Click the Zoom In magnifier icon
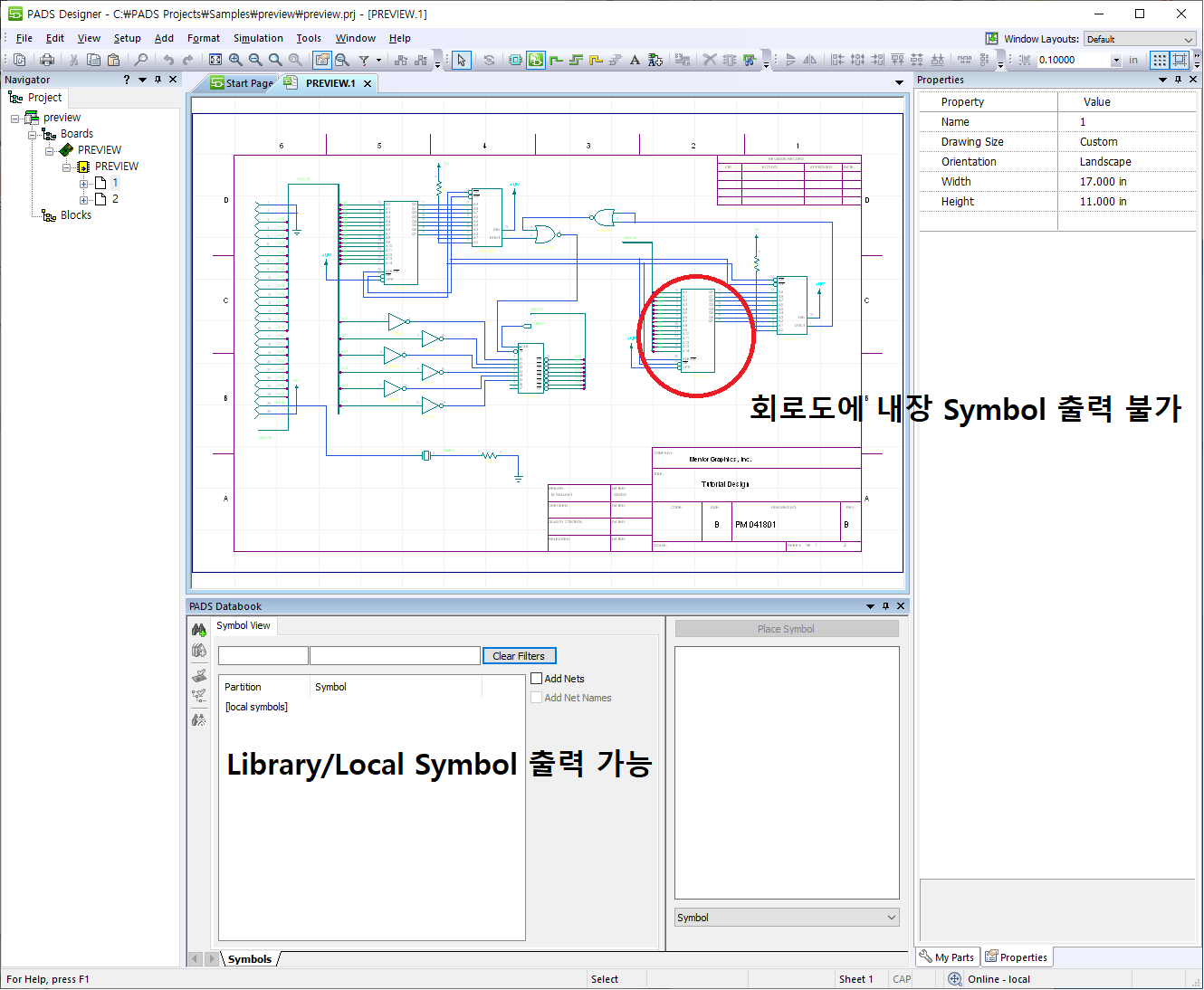The height and width of the screenshot is (990, 1204). tap(235, 60)
